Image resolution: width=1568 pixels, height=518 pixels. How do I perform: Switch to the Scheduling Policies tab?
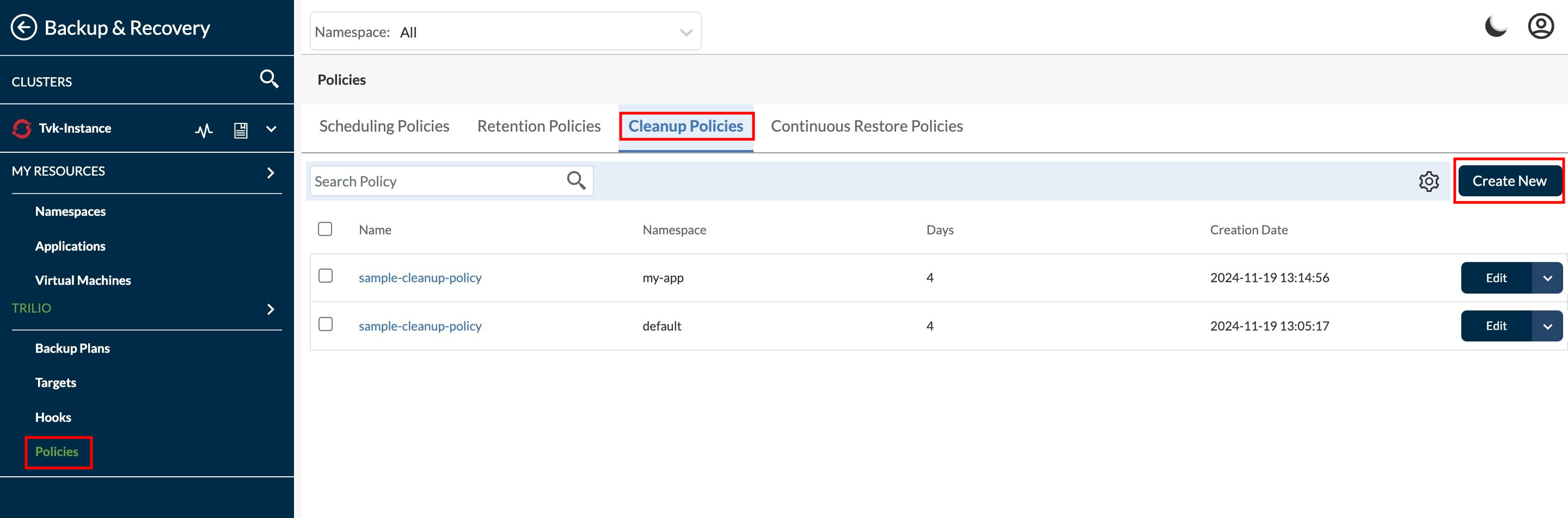(x=384, y=126)
